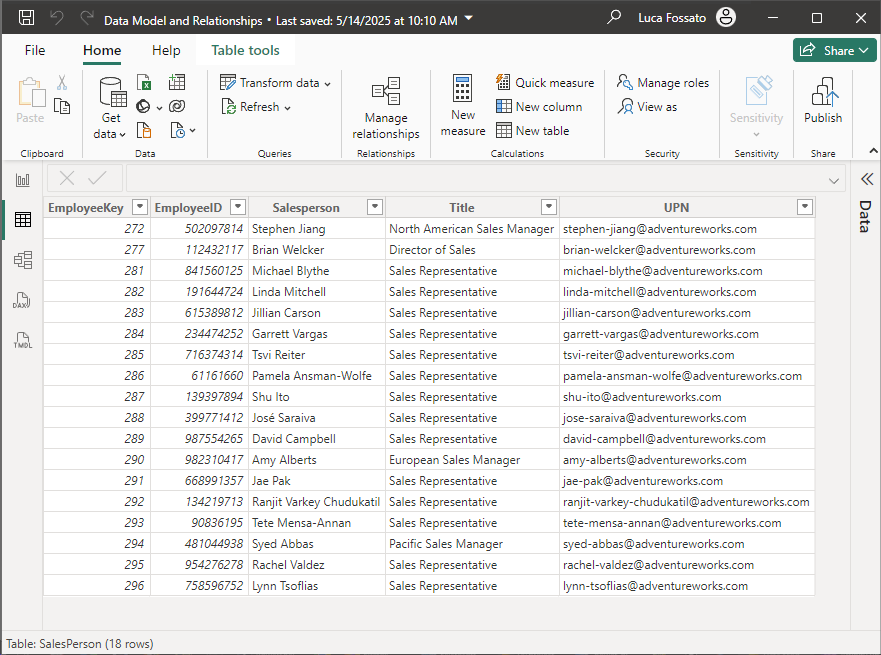Screen dimensions: 881x655
Task: Click the Manage relationships icon
Action: [386, 92]
